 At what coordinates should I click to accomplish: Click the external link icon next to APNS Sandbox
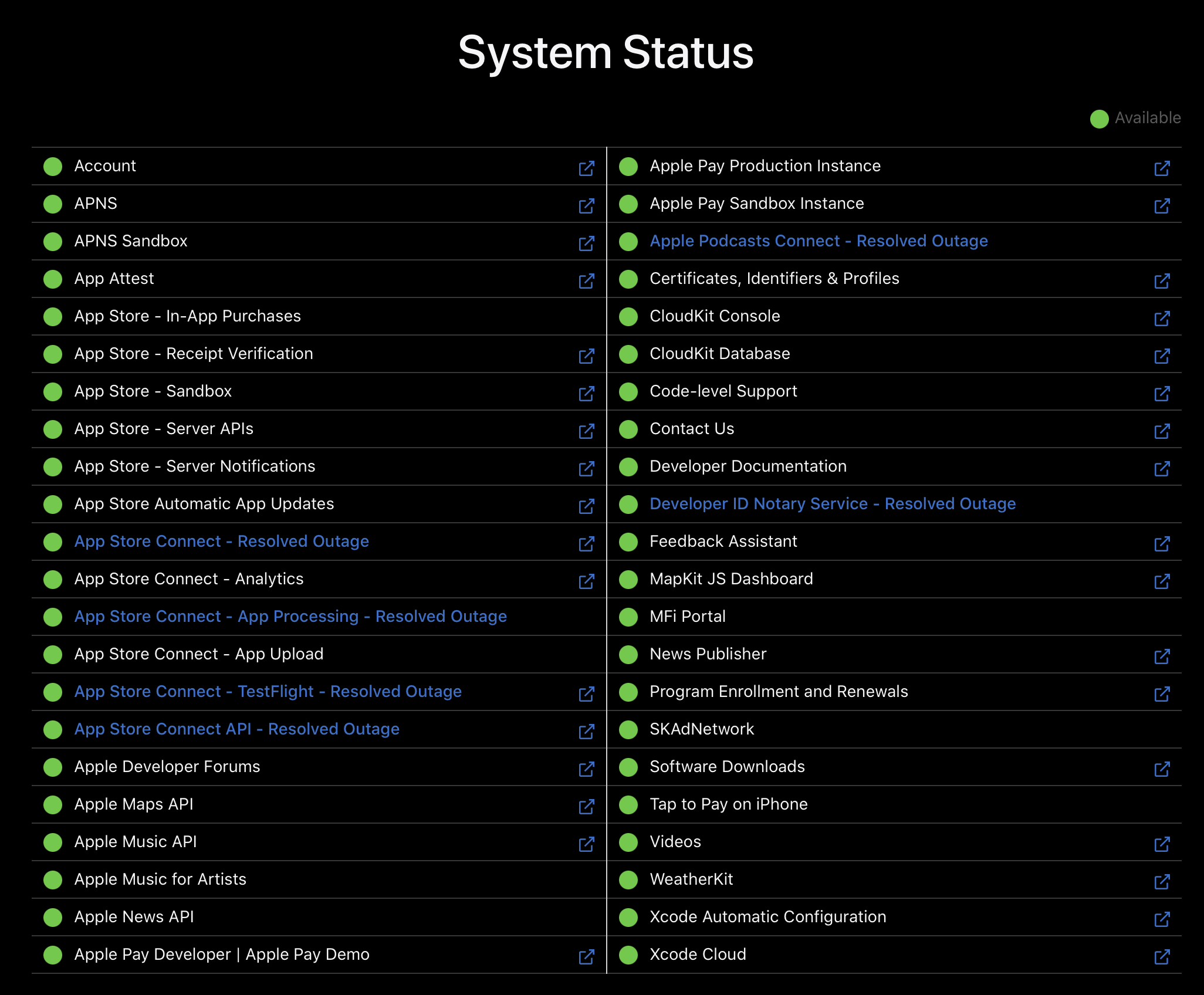(586, 243)
